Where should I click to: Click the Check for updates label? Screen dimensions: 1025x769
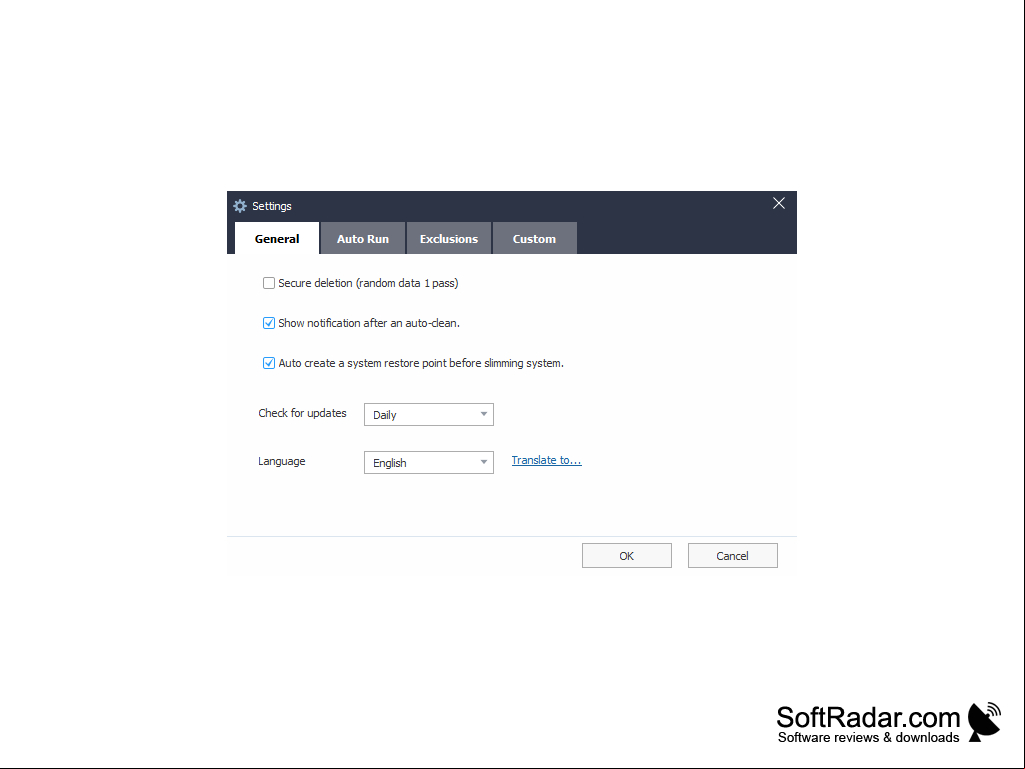click(302, 413)
